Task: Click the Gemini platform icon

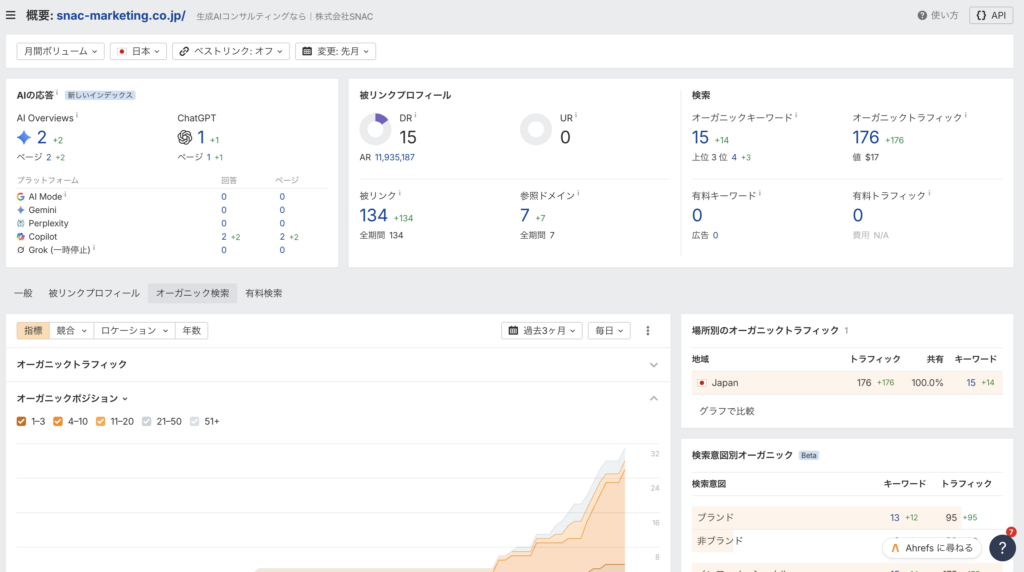Action: (x=20, y=210)
